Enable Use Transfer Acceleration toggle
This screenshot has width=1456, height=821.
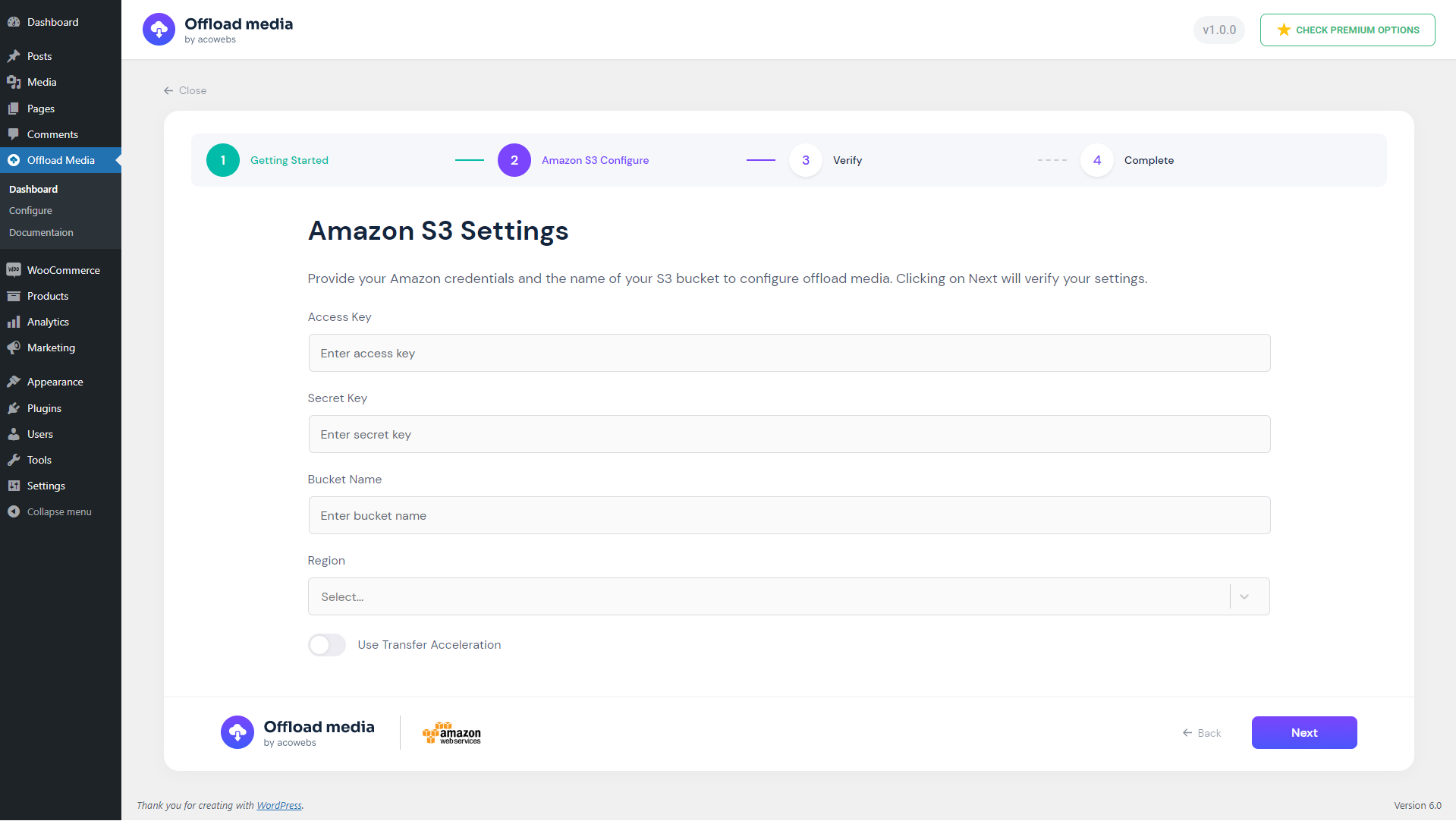tap(327, 645)
